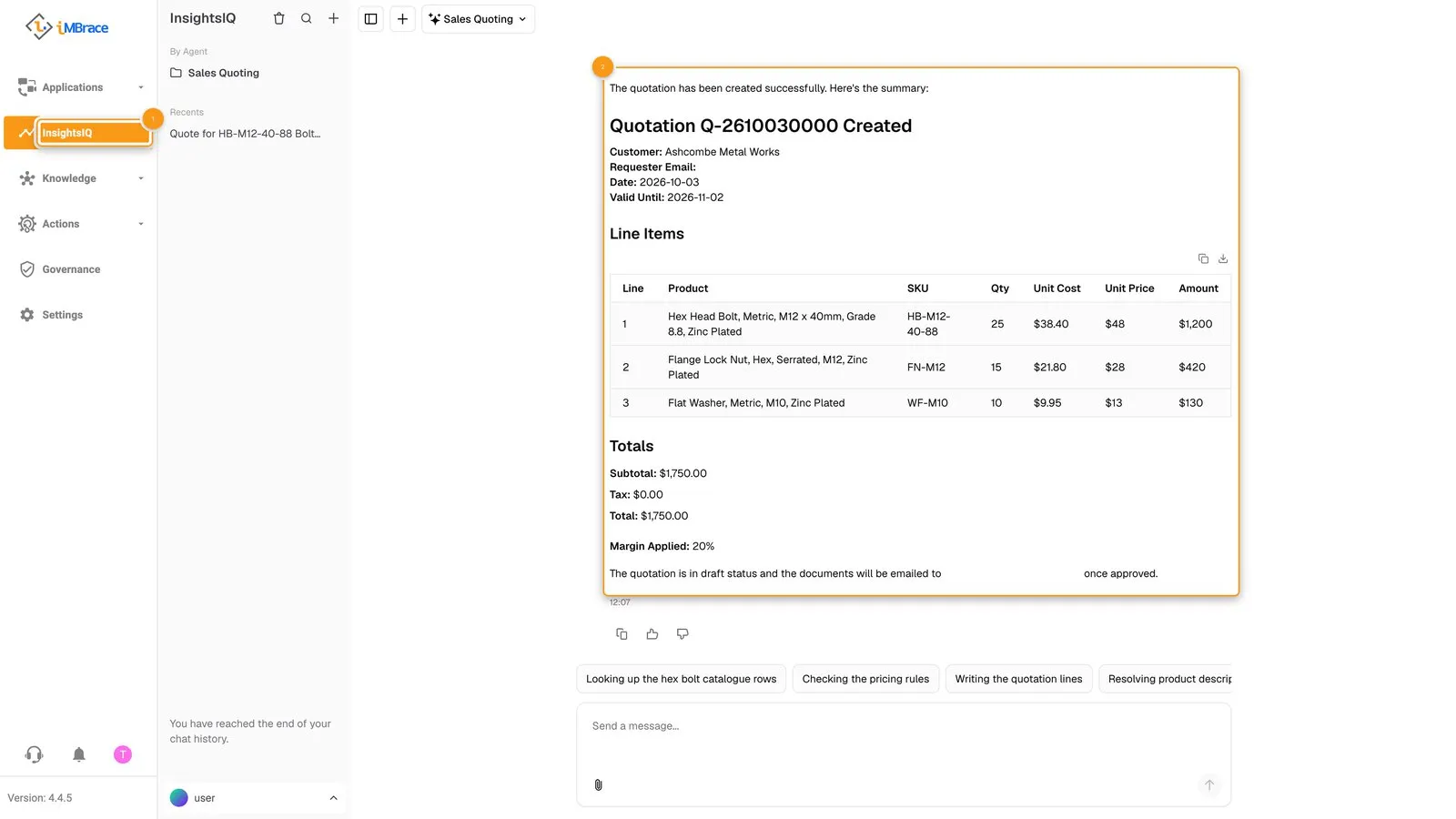Viewport: 1456px width, 819px height.
Task: Click 'Resolving product descrip' suggestion chip
Action: (x=1166, y=679)
